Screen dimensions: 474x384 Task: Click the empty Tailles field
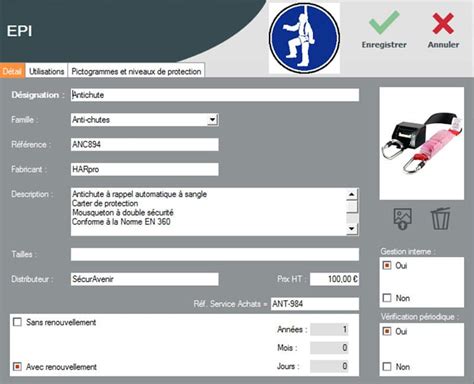pyautogui.click(x=215, y=254)
